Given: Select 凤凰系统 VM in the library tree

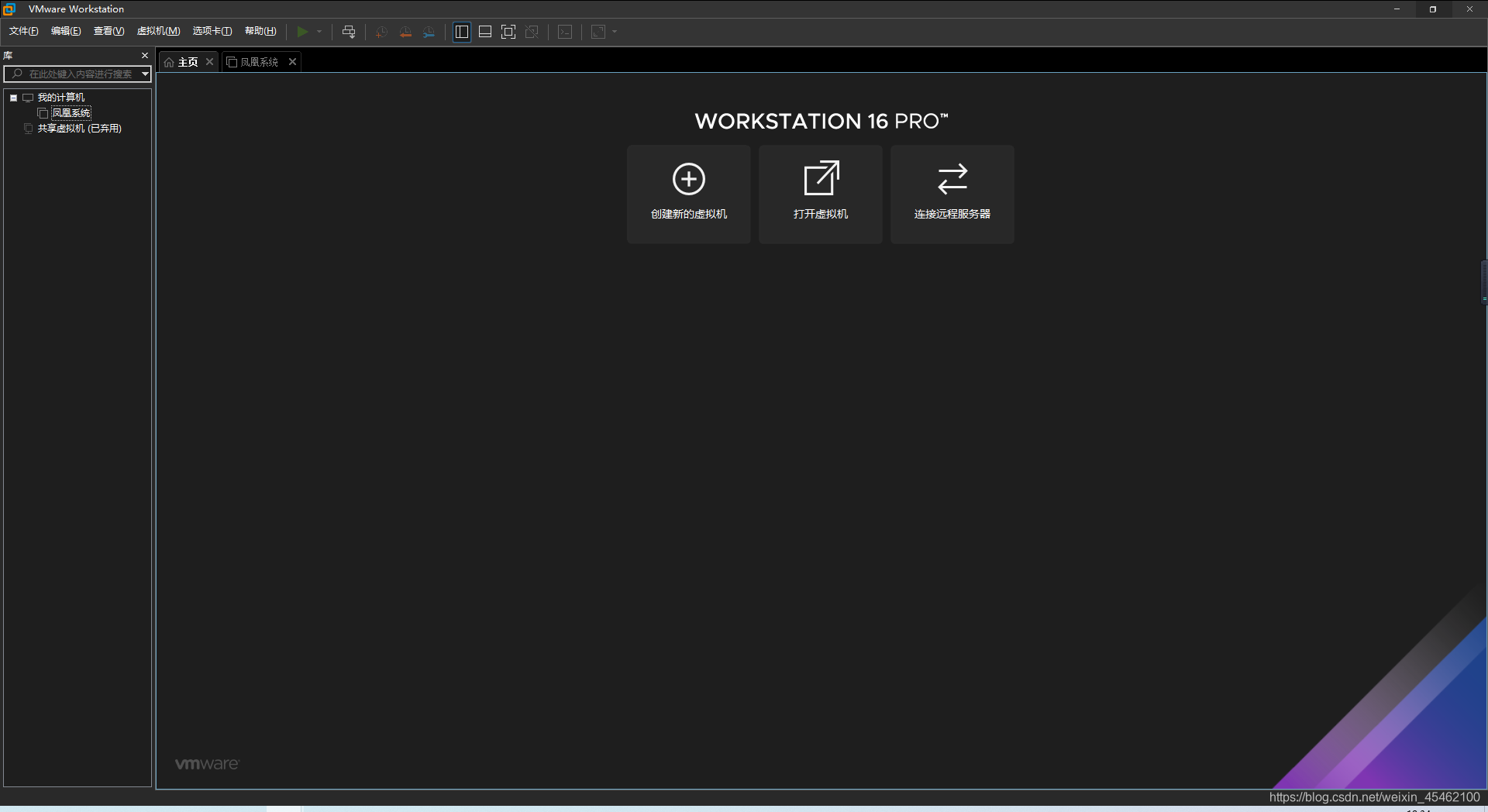Looking at the screenshot, I should click(71, 113).
